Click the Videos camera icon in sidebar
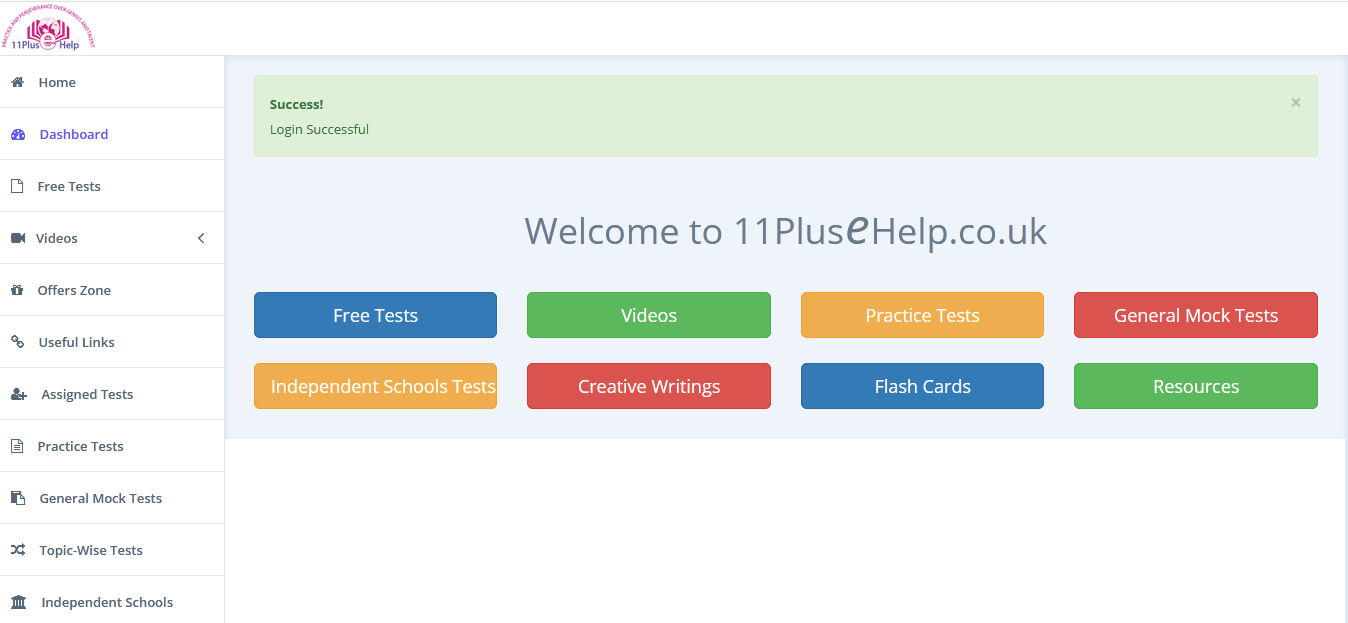Image resolution: width=1348 pixels, height=623 pixels. pyautogui.click(x=18, y=238)
